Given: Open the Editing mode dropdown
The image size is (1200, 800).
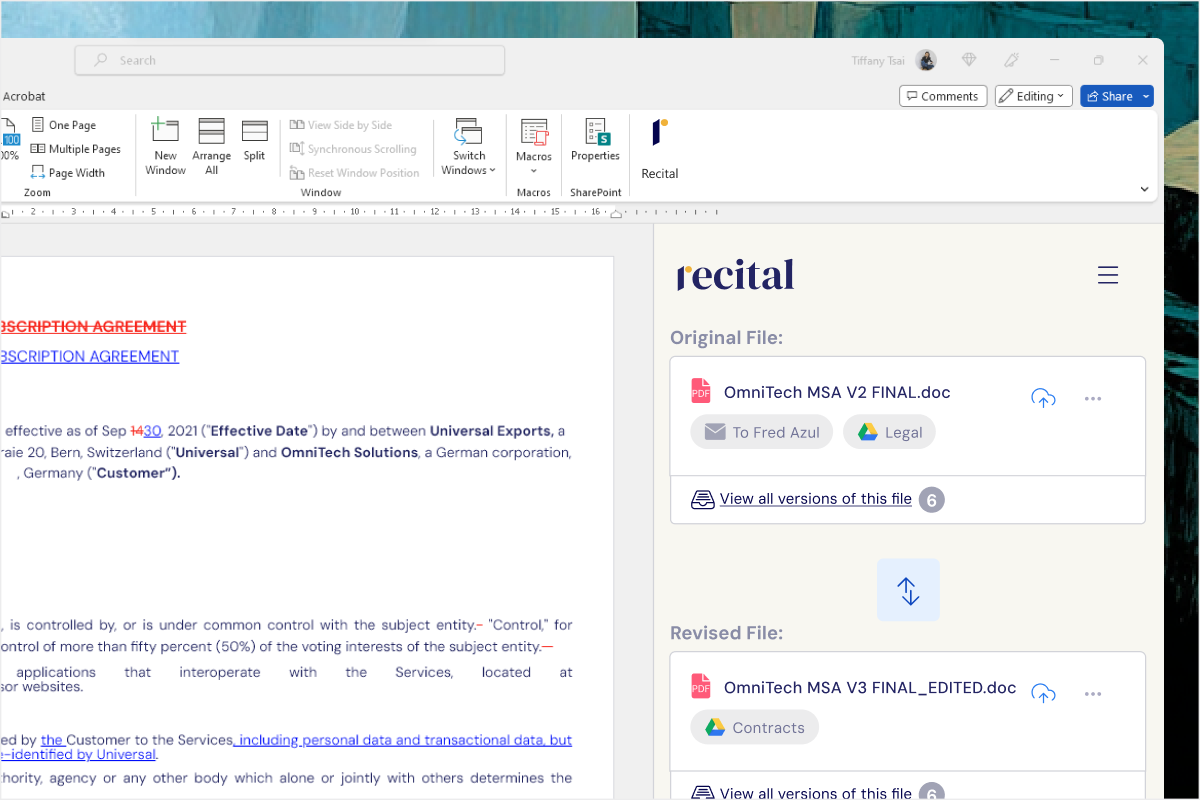Looking at the screenshot, I should tap(1034, 96).
